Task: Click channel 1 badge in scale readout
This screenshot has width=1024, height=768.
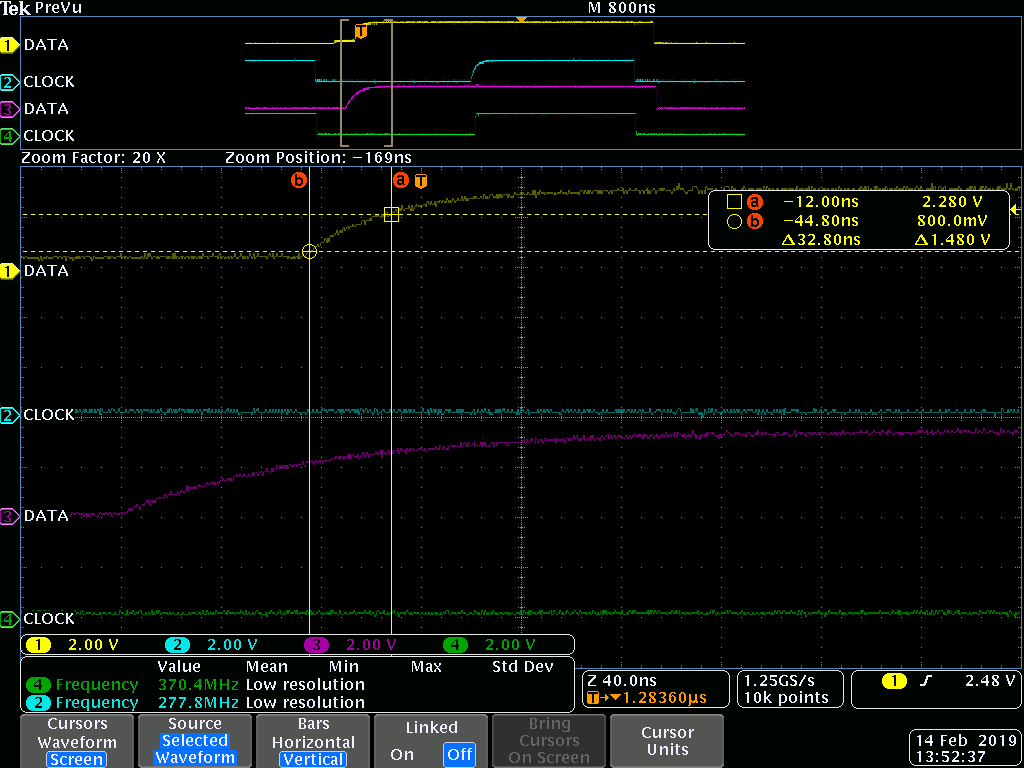Action: 39,645
